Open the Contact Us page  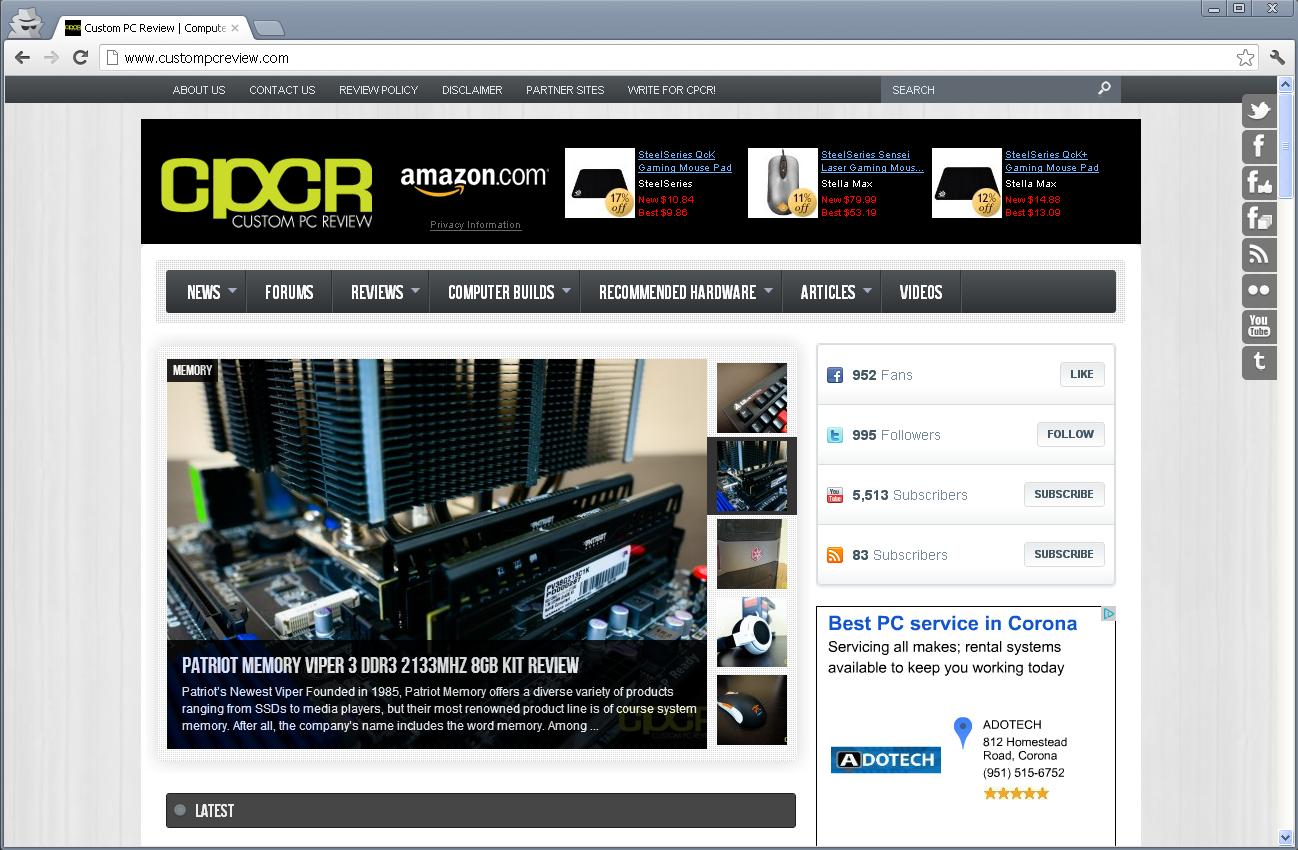(x=282, y=90)
